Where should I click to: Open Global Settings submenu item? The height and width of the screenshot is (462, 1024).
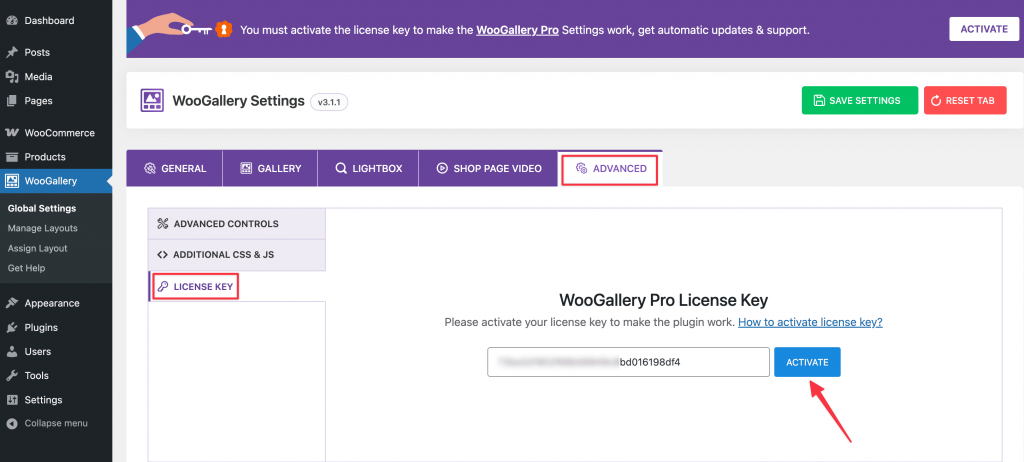[x=42, y=208]
